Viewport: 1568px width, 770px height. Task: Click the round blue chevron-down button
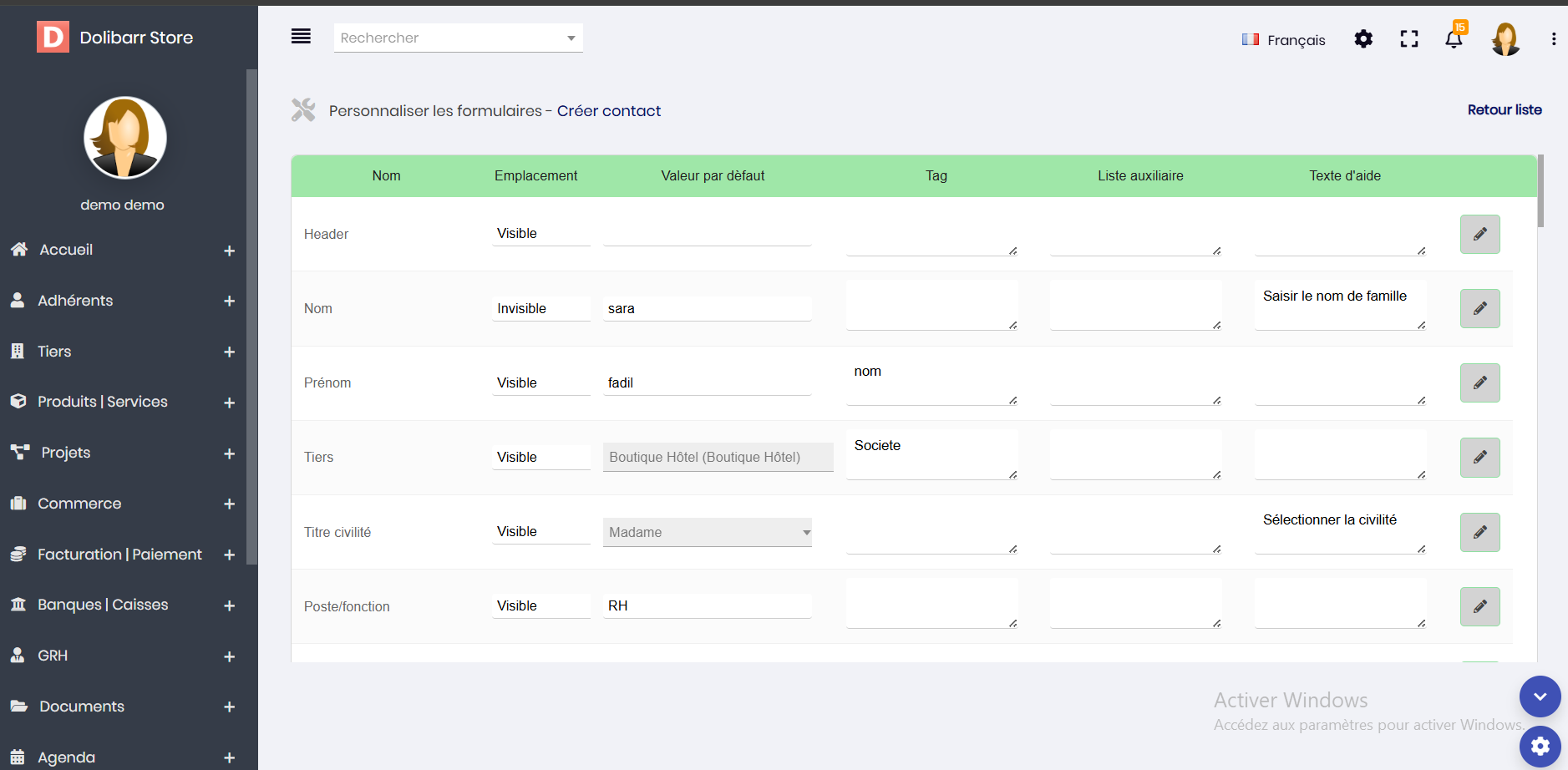(x=1540, y=697)
